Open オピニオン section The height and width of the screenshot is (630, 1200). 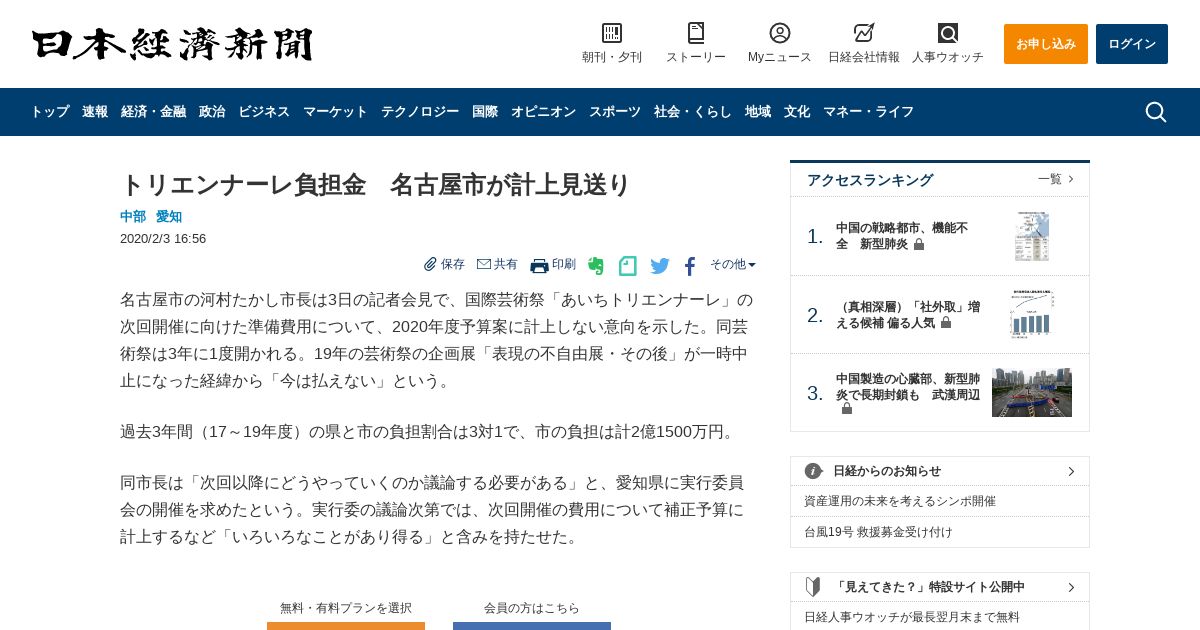543,112
